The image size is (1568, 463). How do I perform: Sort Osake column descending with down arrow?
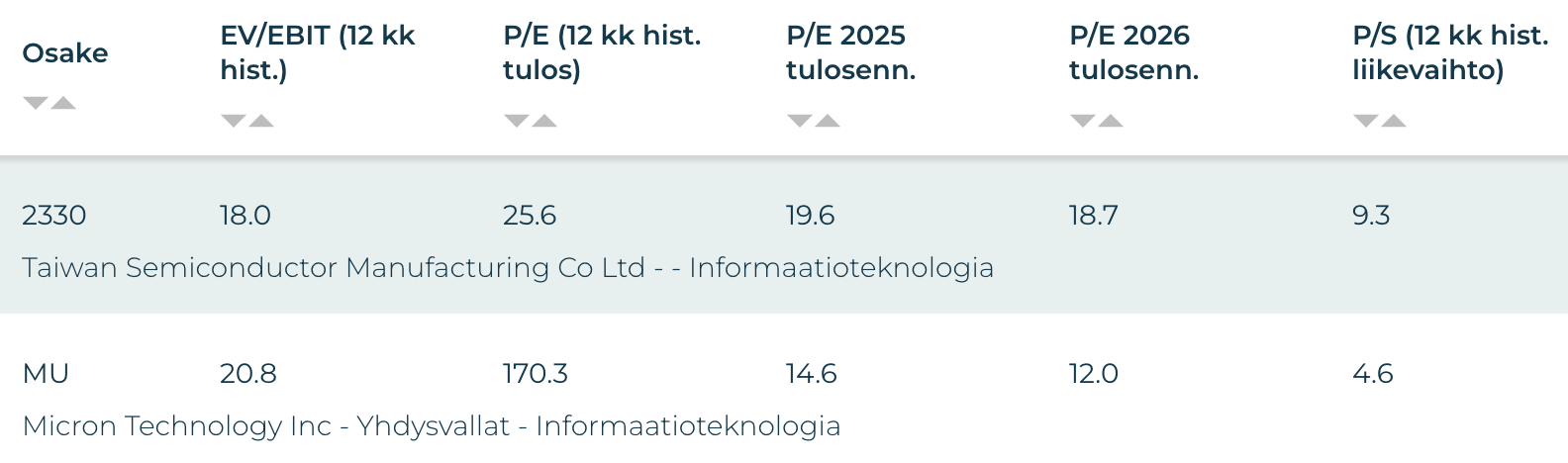click(x=35, y=103)
